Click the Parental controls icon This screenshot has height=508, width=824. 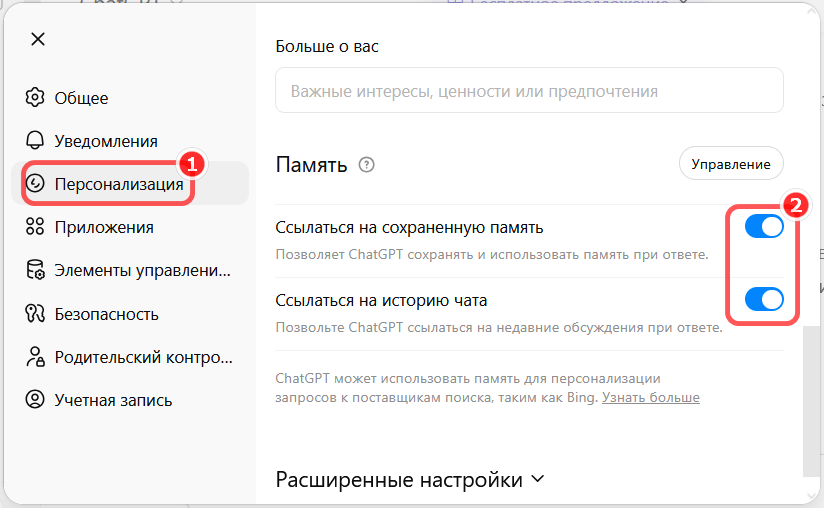coord(36,357)
